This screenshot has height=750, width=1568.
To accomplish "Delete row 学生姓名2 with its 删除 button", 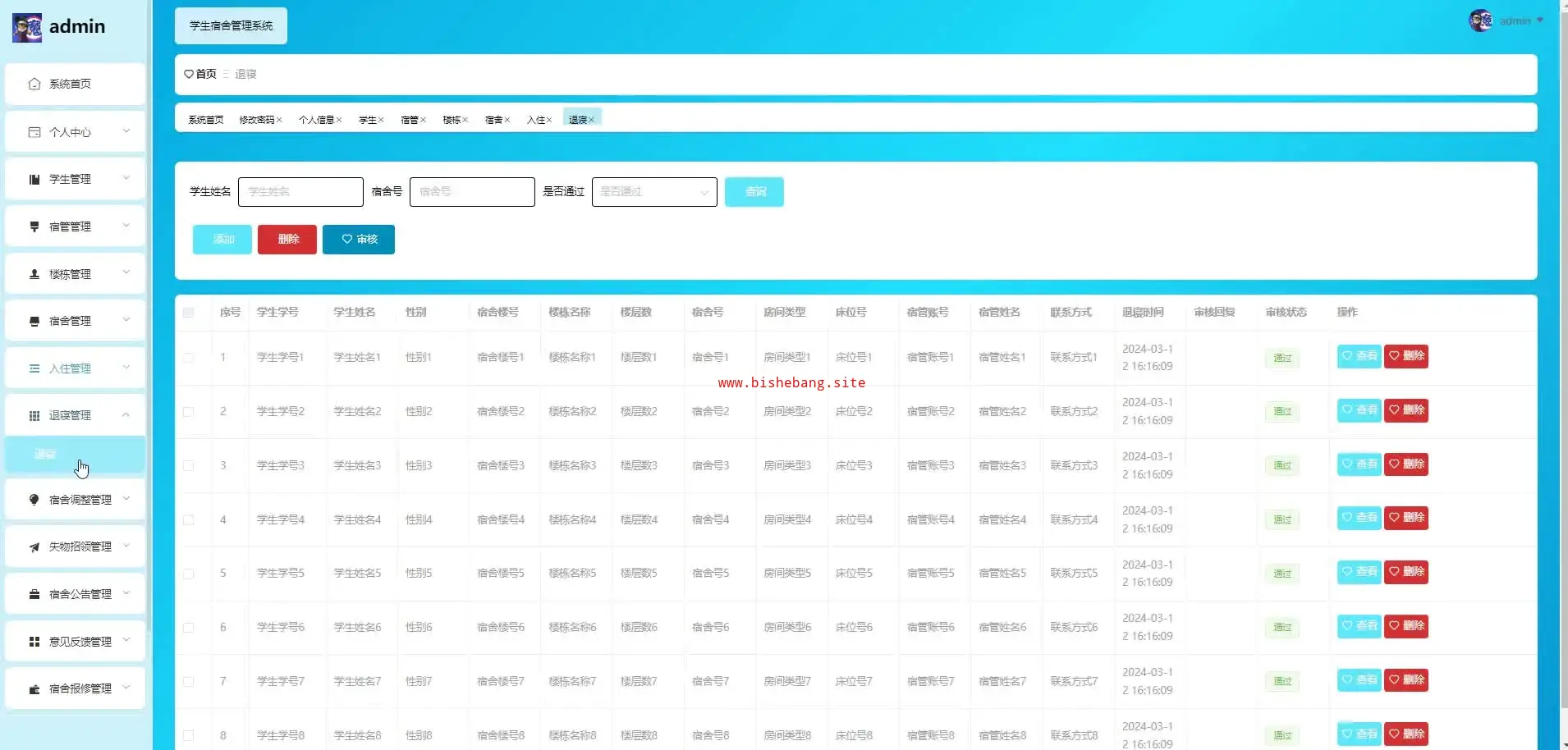I will coord(1406,410).
